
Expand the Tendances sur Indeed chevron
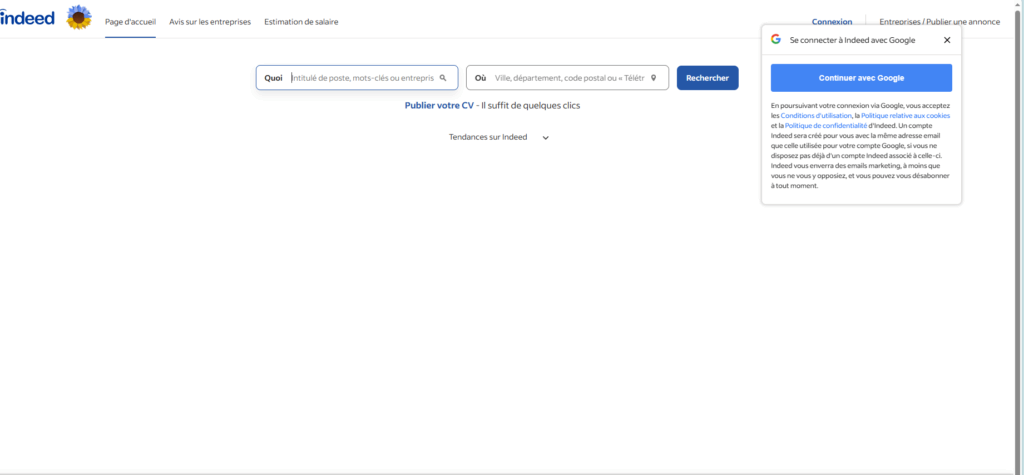click(x=545, y=138)
